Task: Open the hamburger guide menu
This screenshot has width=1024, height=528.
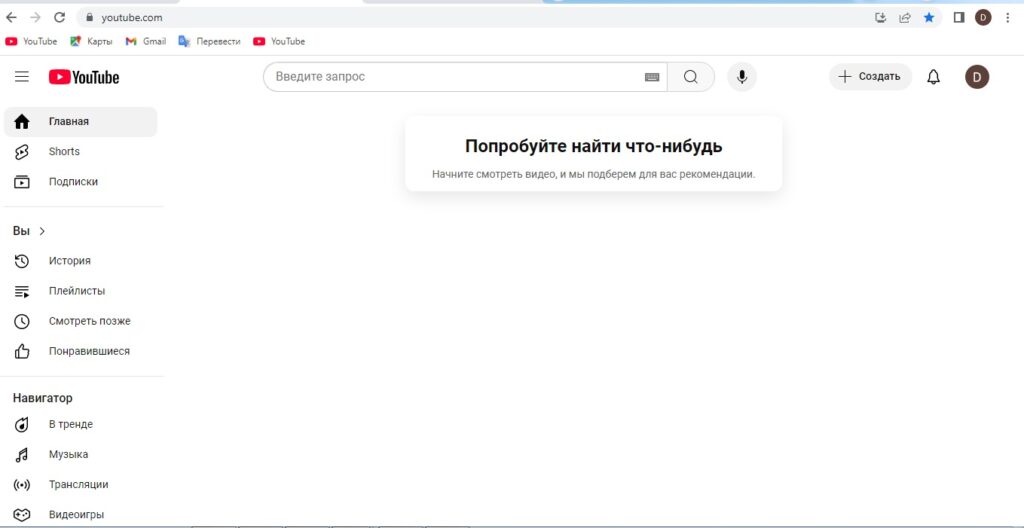Action: tap(22, 77)
